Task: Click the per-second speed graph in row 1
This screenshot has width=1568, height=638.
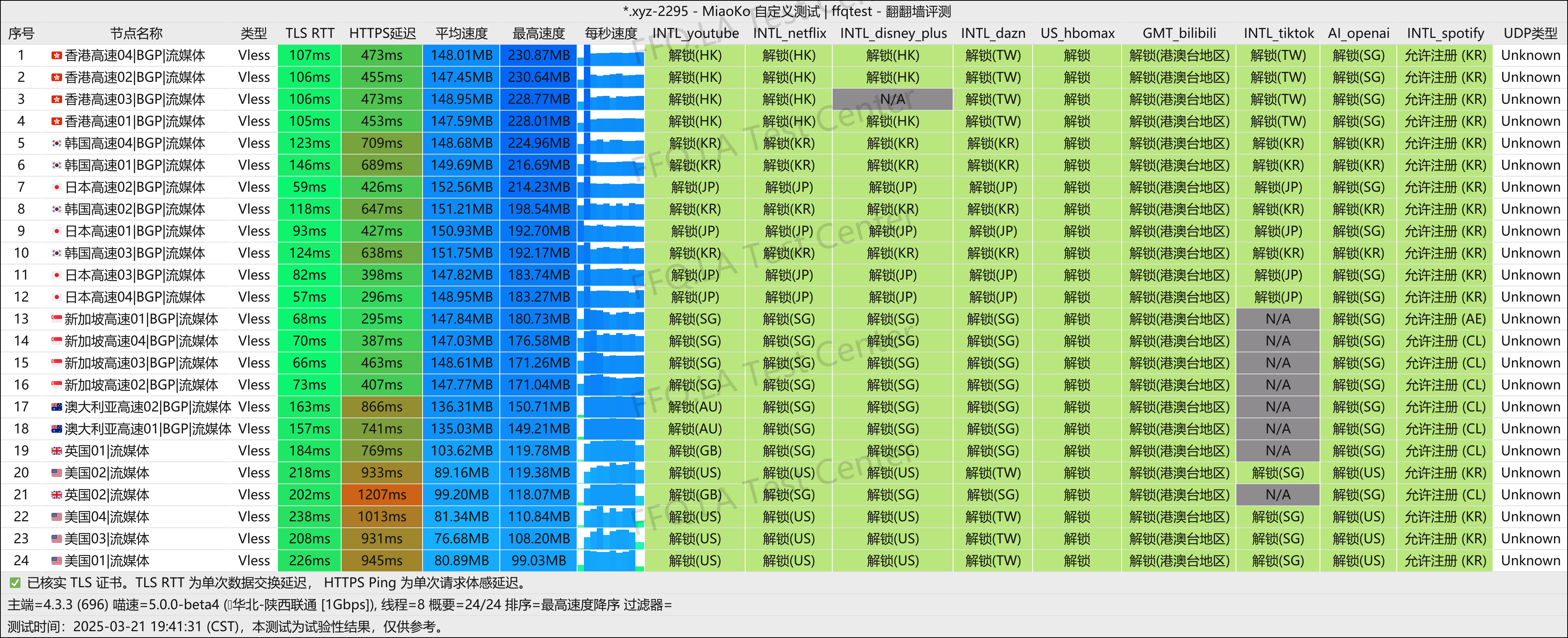Action: tap(611, 55)
